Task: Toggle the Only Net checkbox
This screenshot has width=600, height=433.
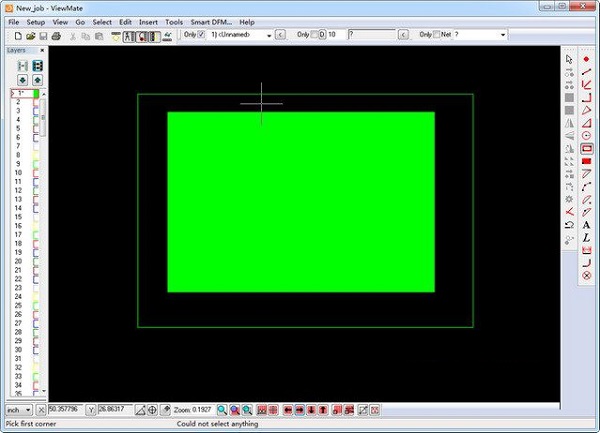Action: point(436,35)
